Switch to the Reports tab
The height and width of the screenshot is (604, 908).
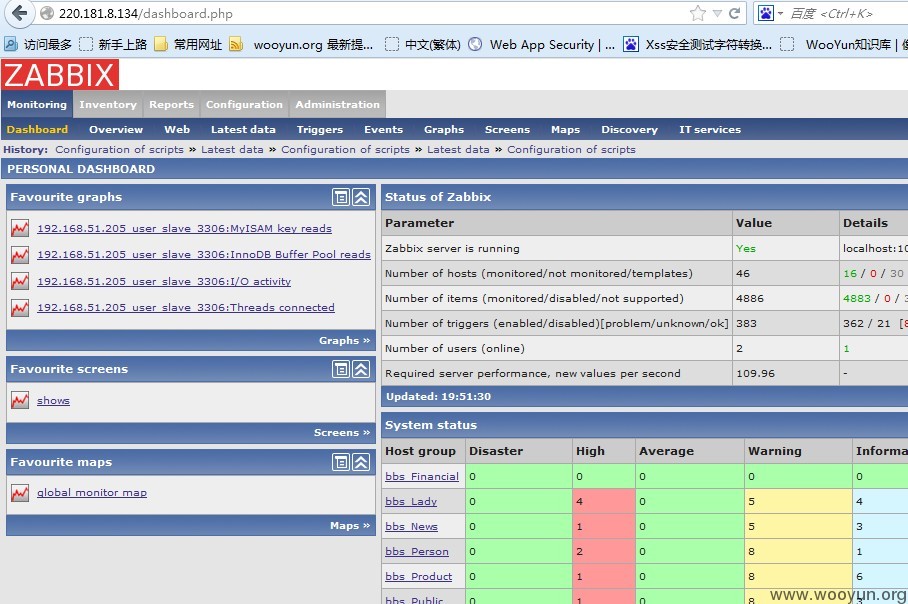coord(171,104)
